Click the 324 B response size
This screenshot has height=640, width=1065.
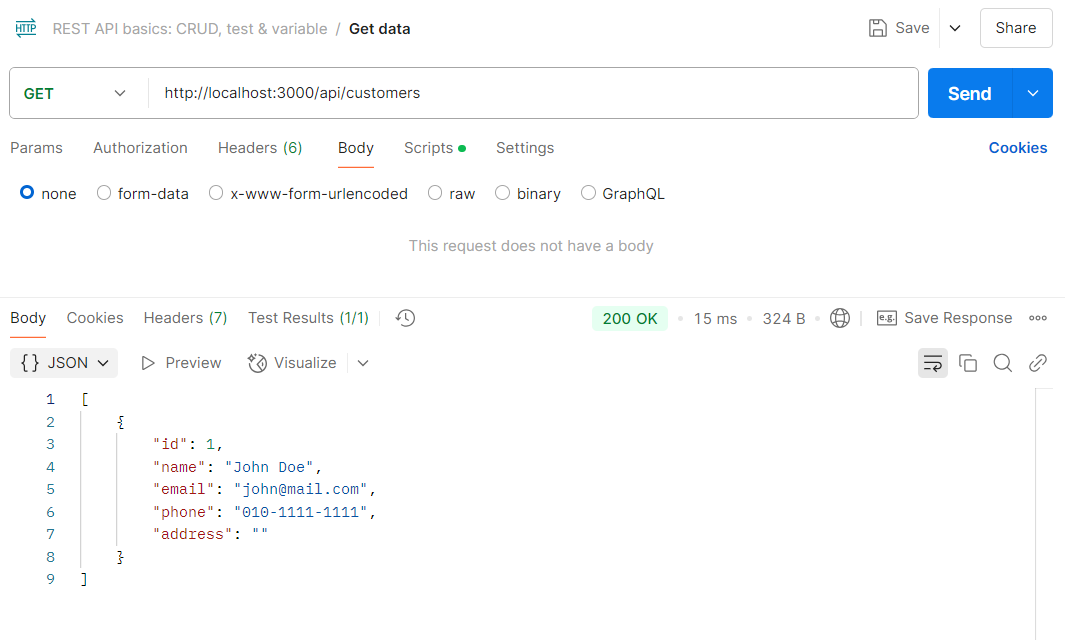(784, 318)
